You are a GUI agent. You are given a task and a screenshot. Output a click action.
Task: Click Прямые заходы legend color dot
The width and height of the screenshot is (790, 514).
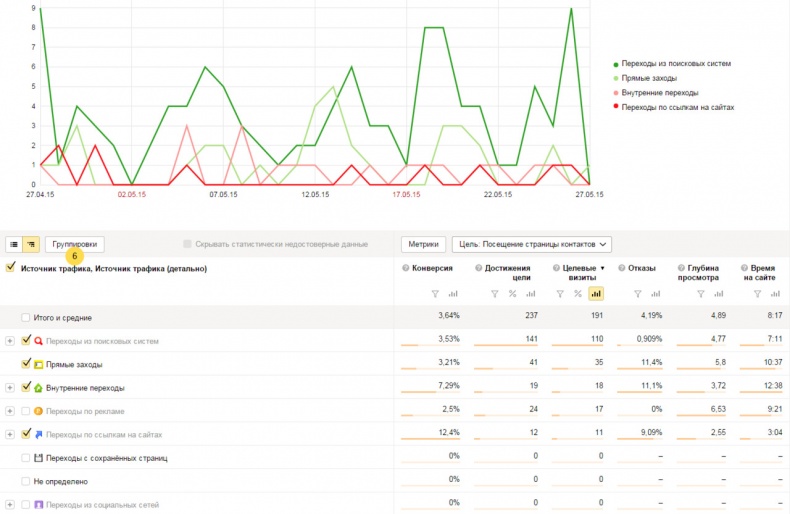pyautogui.click(x=614, y=78)
